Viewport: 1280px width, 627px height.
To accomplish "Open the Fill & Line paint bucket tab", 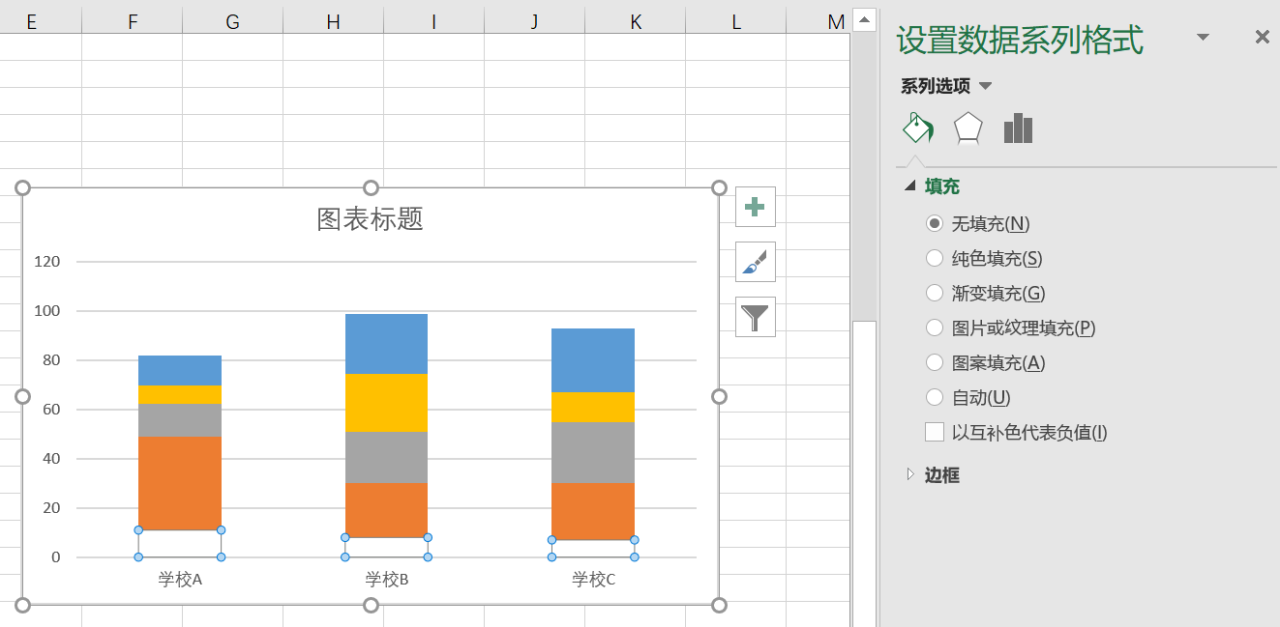I will [x=917, y=128].
